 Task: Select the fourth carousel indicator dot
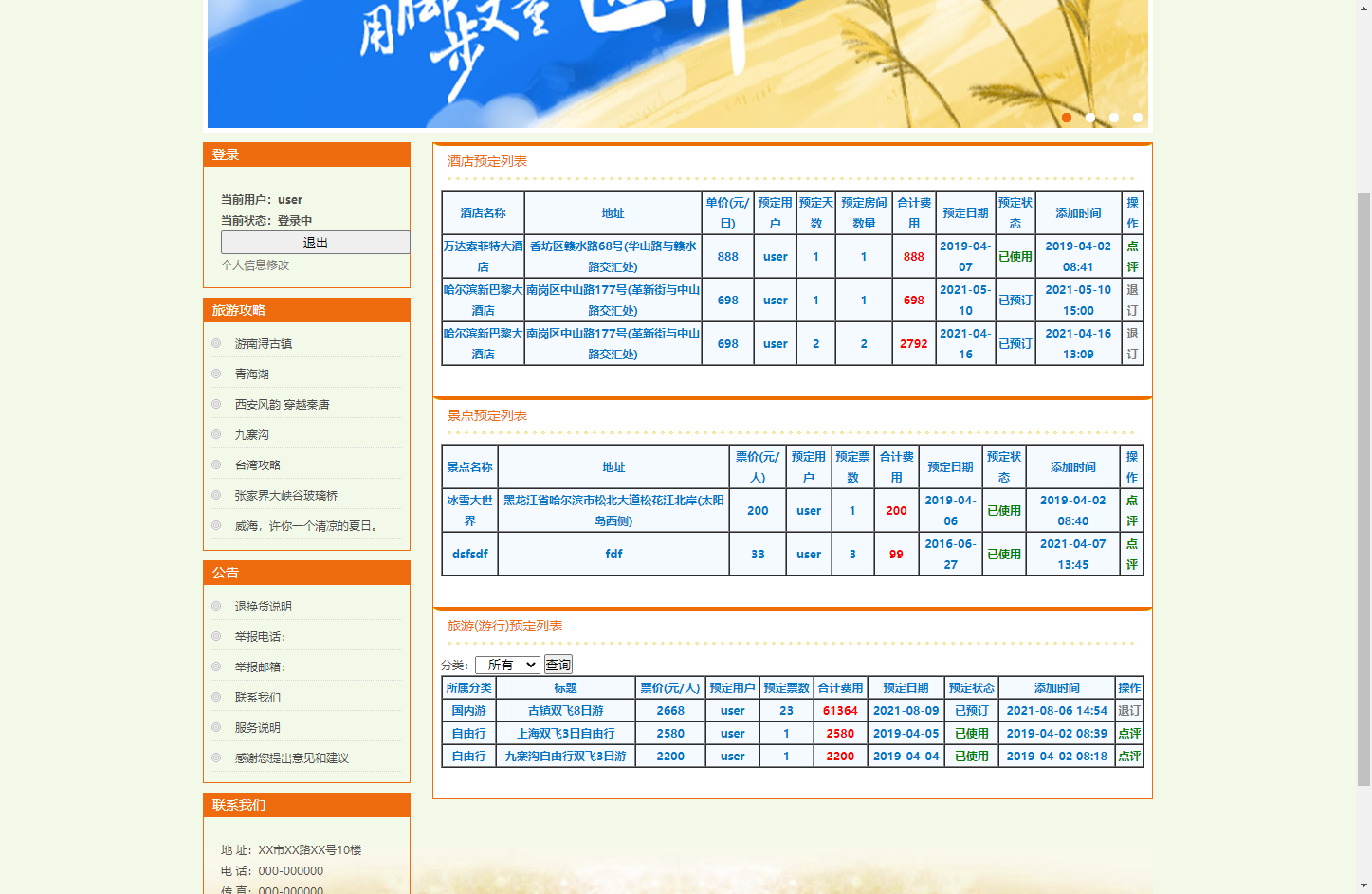click(x=1137, y=118)
